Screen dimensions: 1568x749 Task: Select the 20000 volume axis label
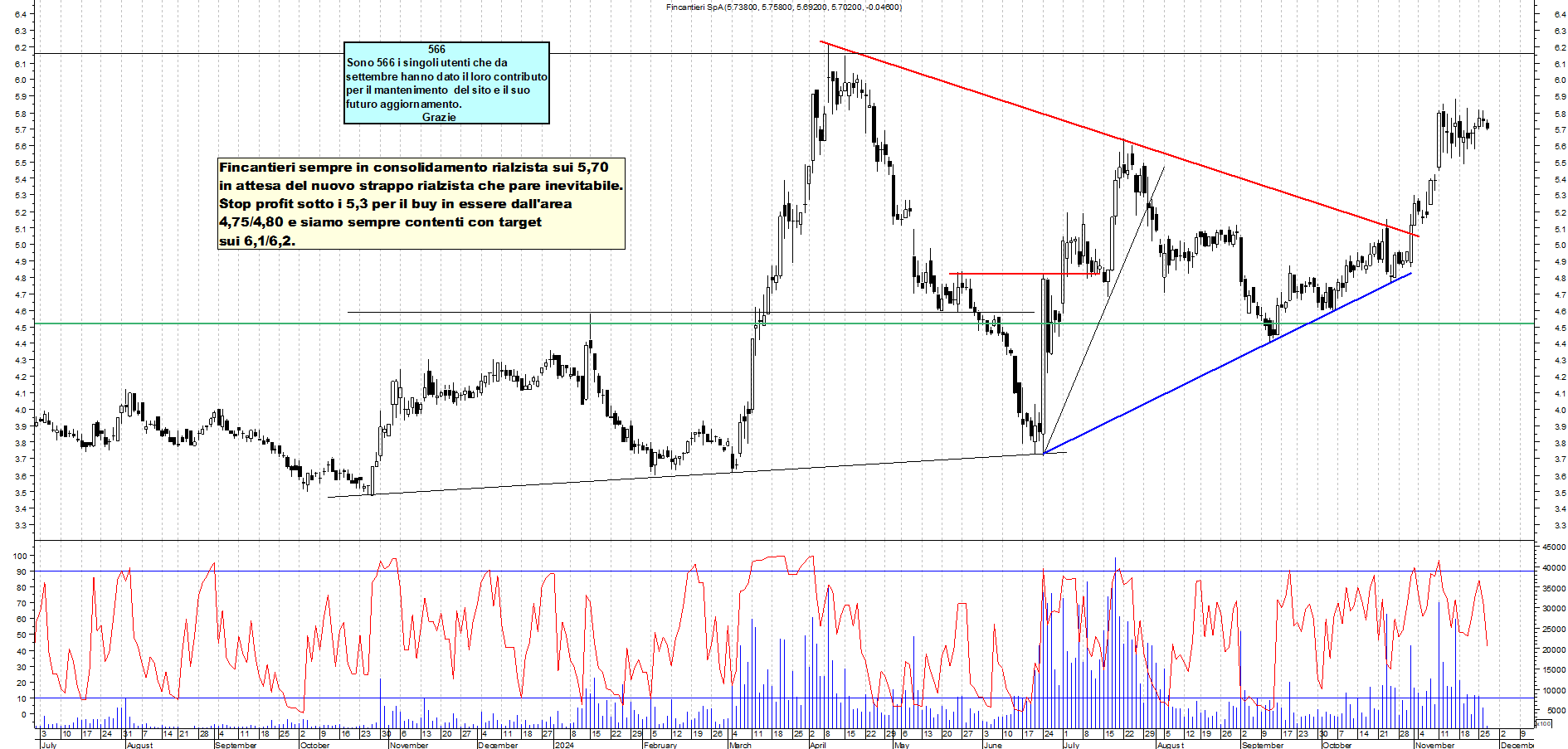pos(1554,649)
